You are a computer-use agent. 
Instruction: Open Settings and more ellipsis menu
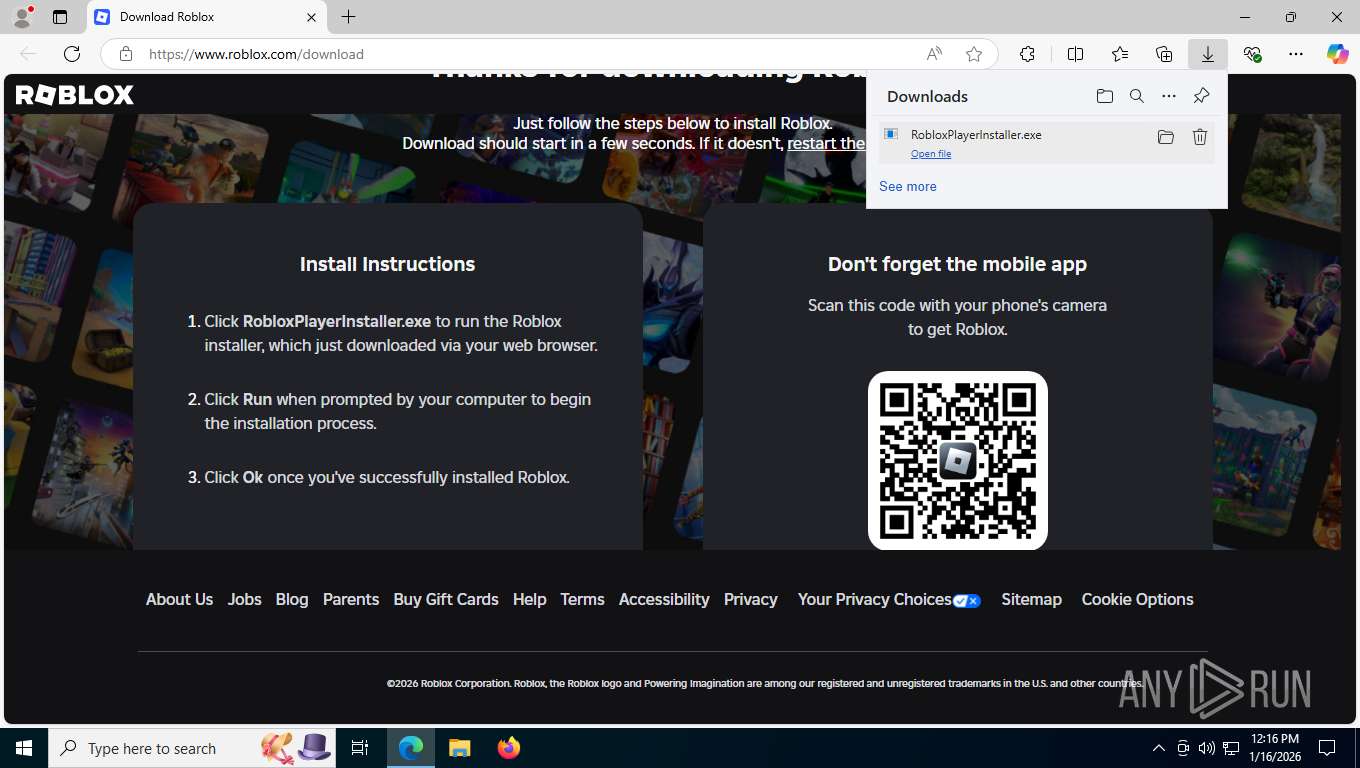pos(1296,54)
